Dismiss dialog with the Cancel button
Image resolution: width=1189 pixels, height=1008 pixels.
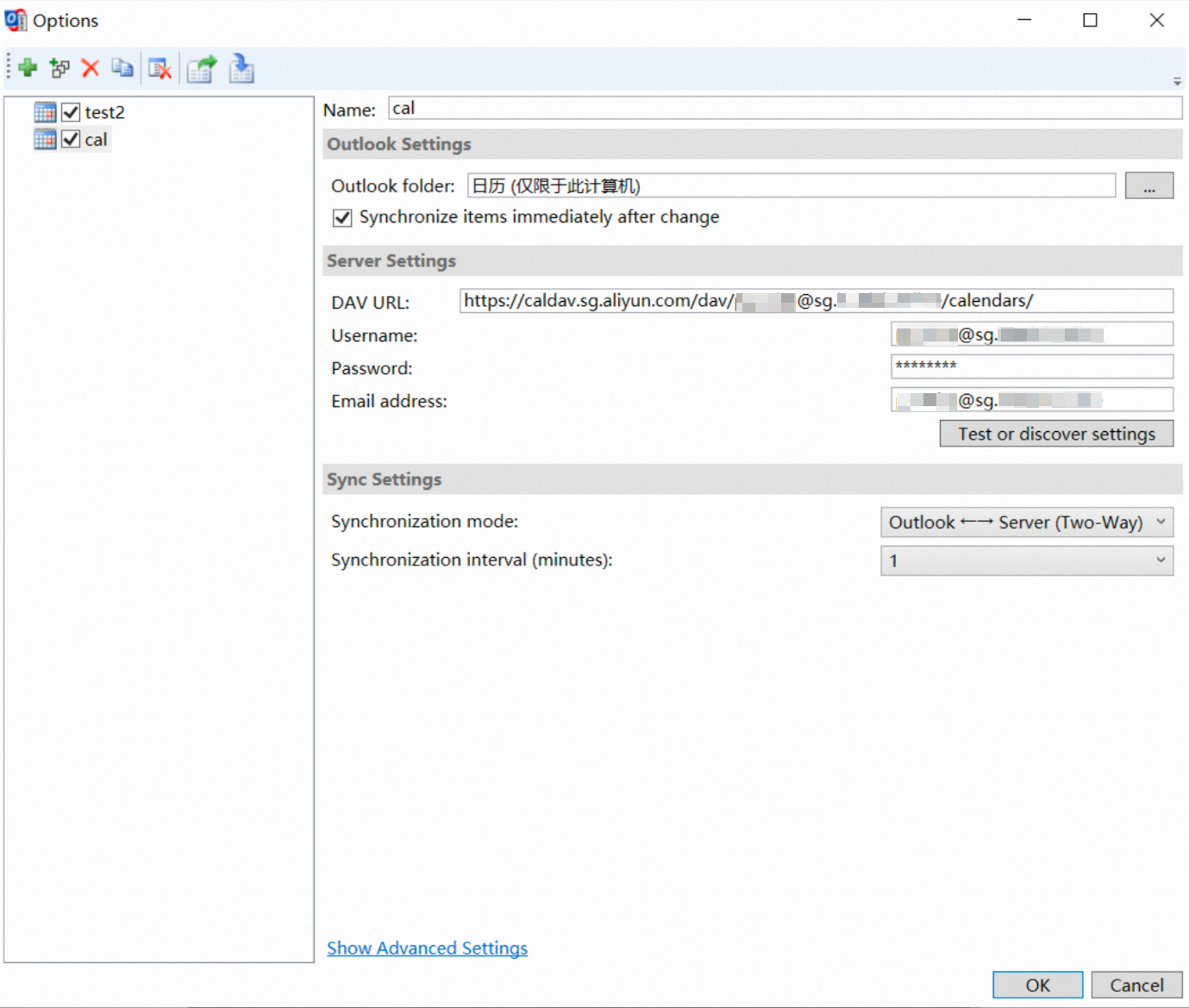coord(1136,985)
